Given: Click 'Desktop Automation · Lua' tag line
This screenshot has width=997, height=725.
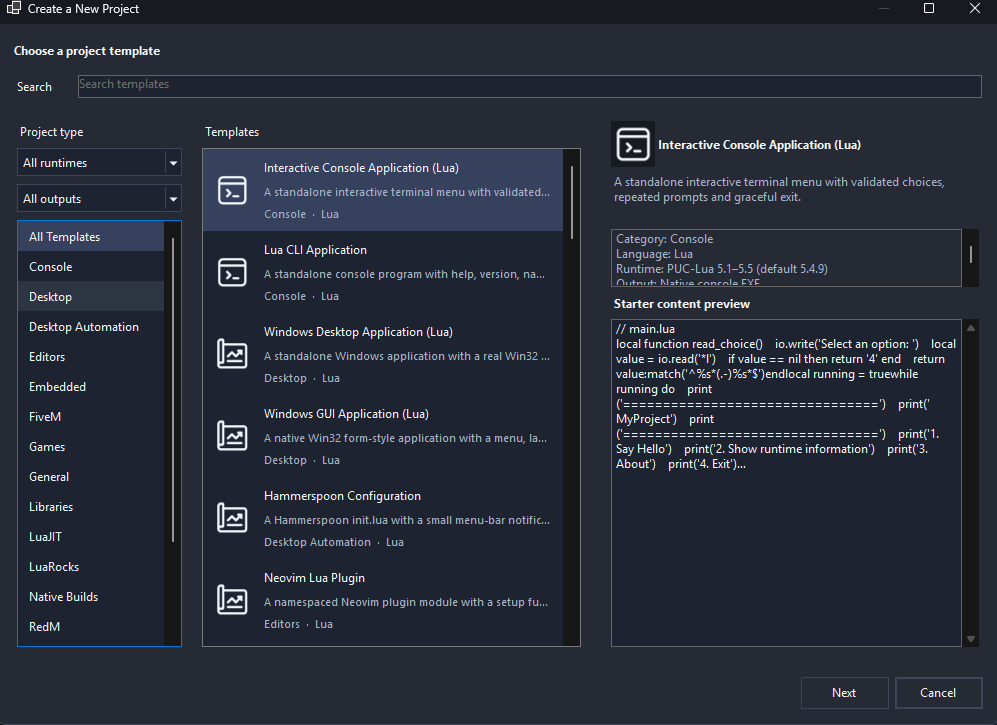Looking at the screenshot, I should pyautogui.click(x=334, y=542).
